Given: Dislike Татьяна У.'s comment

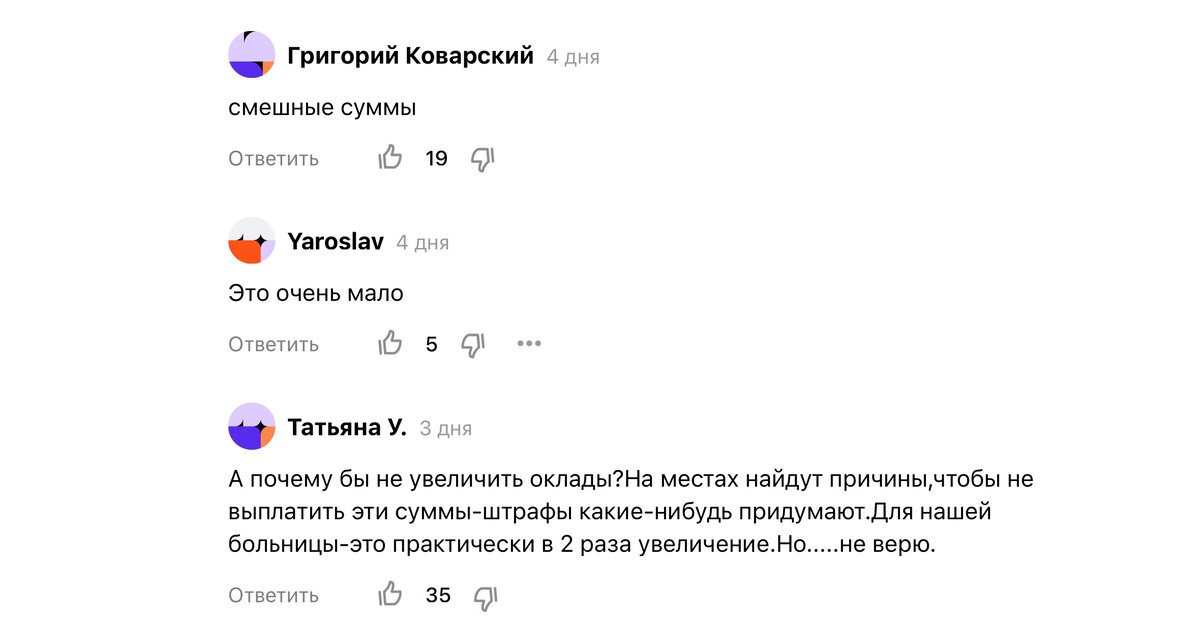Looking at the screenshot, I should click(x=486, y=594).
